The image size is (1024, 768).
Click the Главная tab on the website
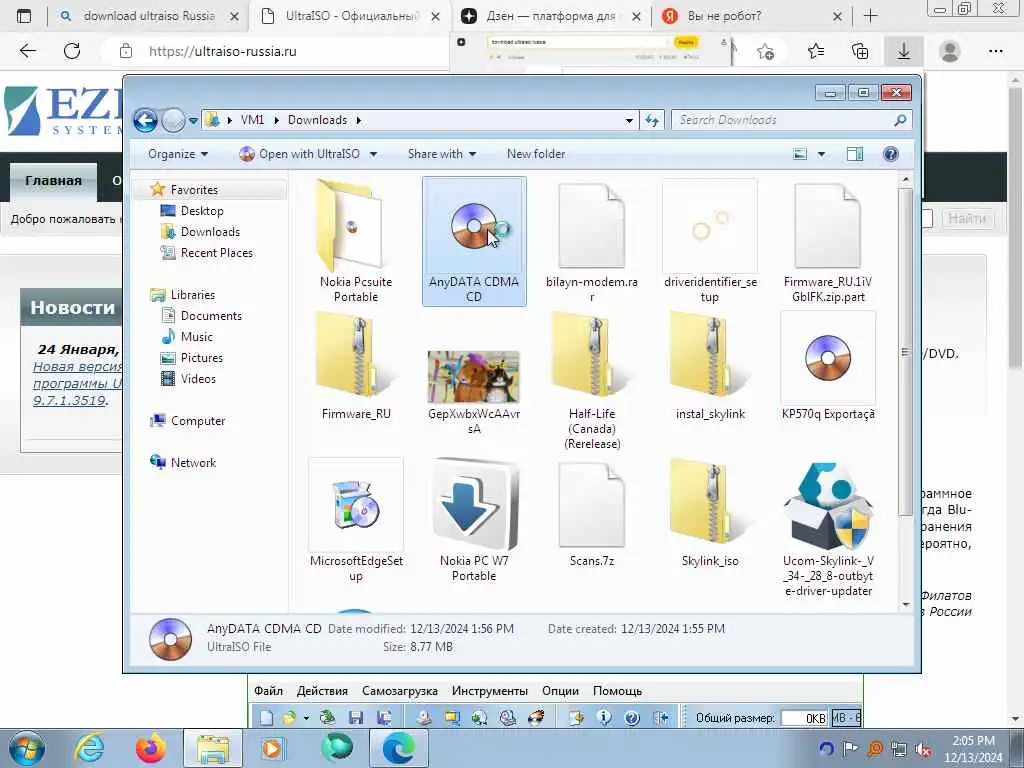pos(54,181)
